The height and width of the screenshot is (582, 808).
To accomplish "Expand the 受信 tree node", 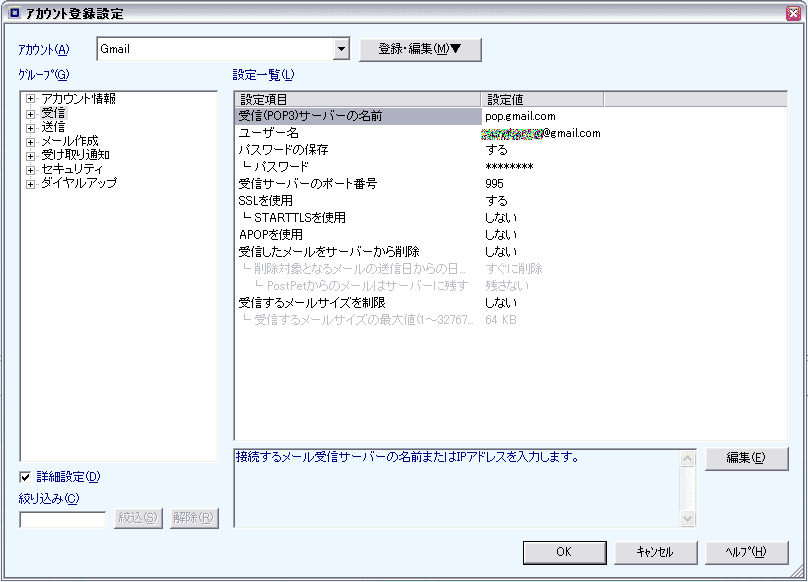I will (x=31, y=113).
